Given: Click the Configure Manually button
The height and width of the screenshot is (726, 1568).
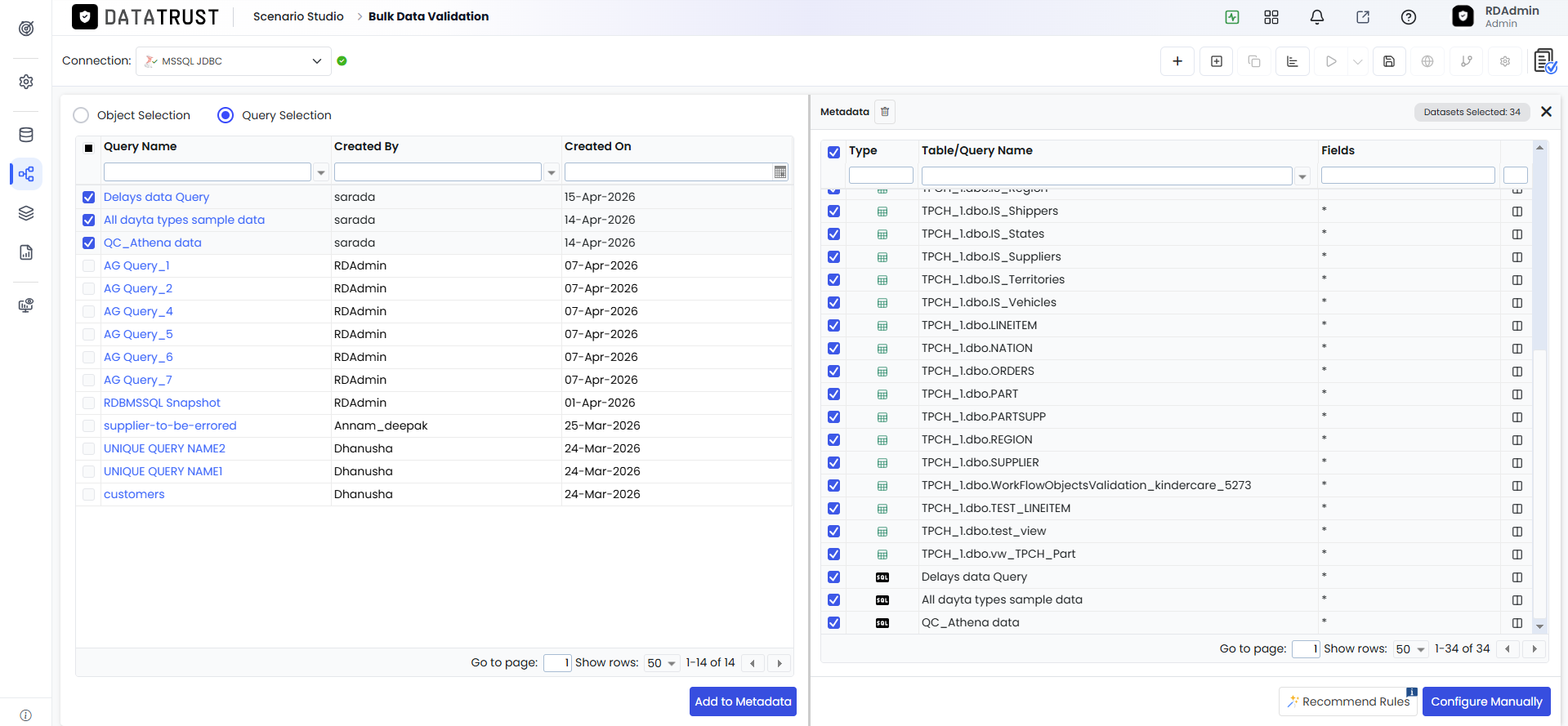Looking at the screenshot, I should [1486, 702].
